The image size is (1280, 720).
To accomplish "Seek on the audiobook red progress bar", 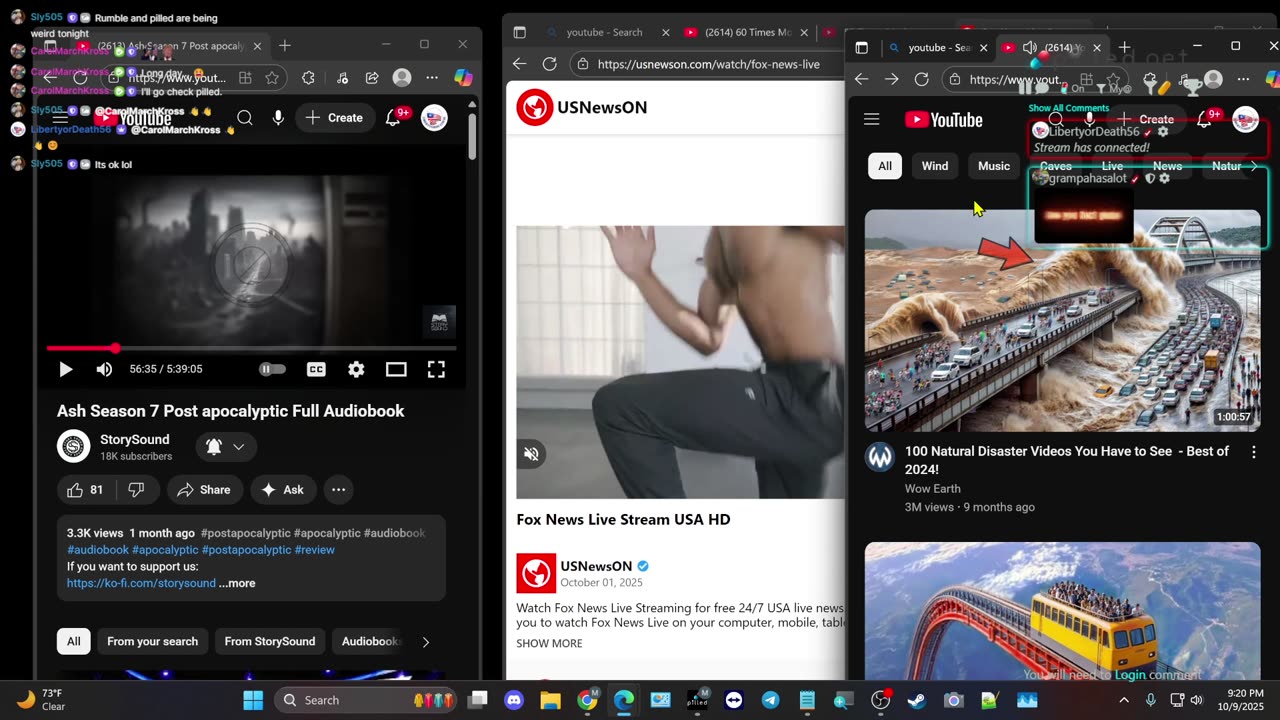I will pyautogui.click(x=251, y=348).
